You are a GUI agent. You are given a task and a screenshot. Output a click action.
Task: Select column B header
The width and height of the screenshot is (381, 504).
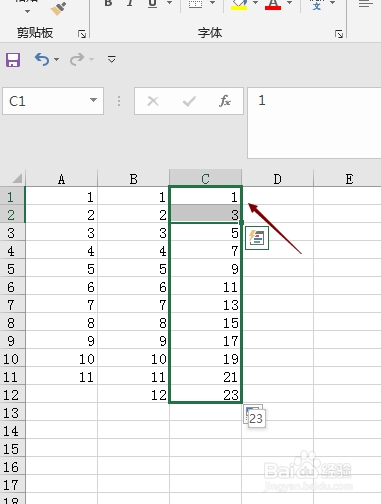133,179
